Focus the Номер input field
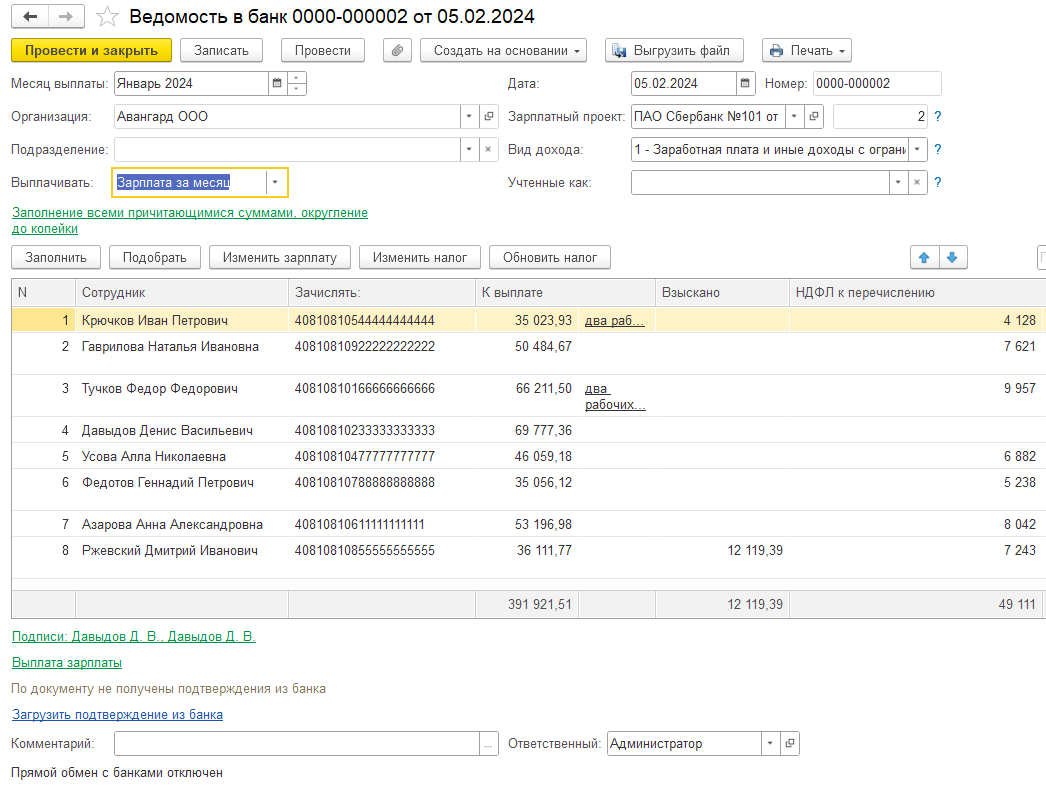This screenshot has height=792, width=1046. pyautogui.click(x=877, y=83)
